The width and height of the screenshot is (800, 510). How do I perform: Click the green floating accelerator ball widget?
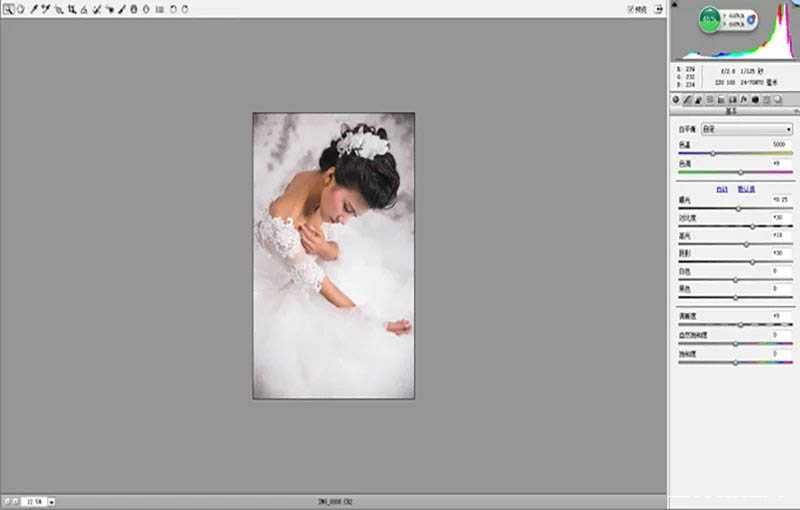coord(709,20)
